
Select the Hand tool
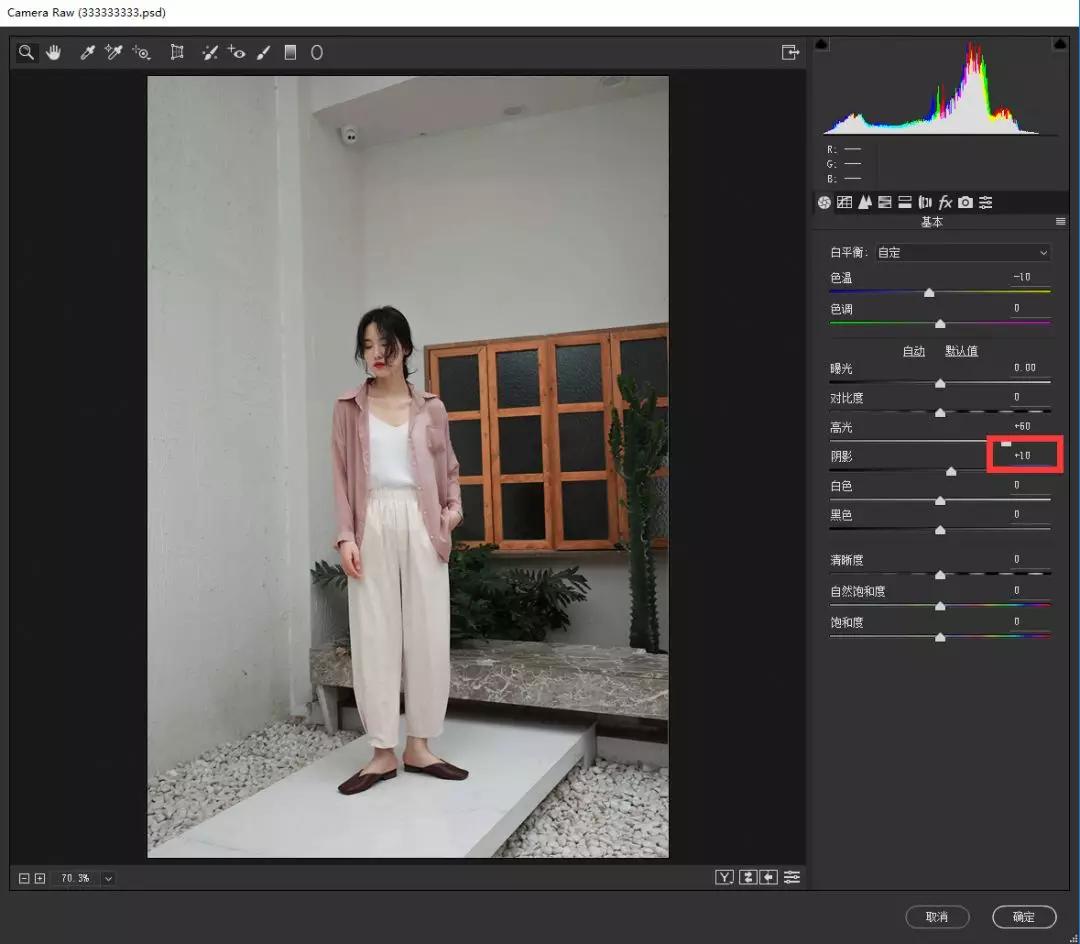53,52
